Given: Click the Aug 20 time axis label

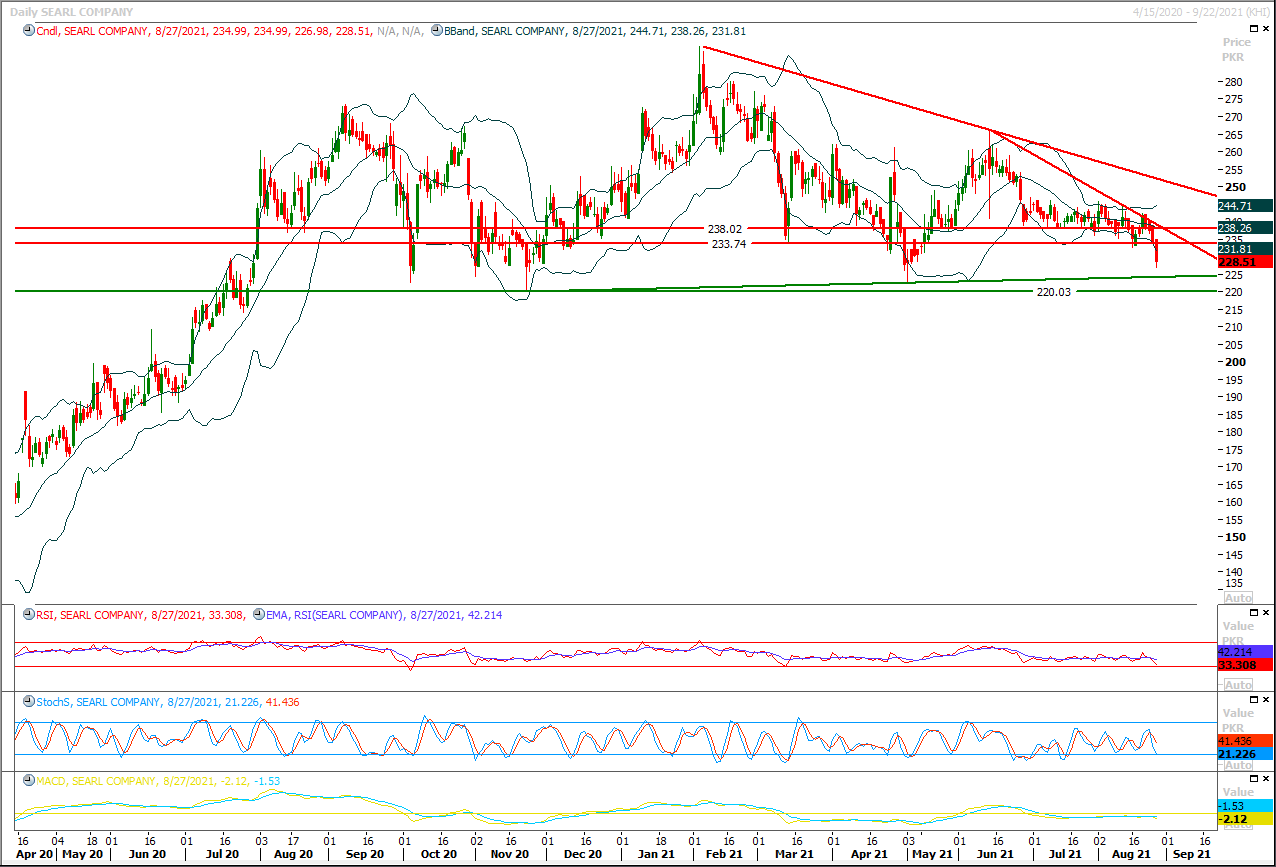Looking at the screenshot, I should click(294, 855).
